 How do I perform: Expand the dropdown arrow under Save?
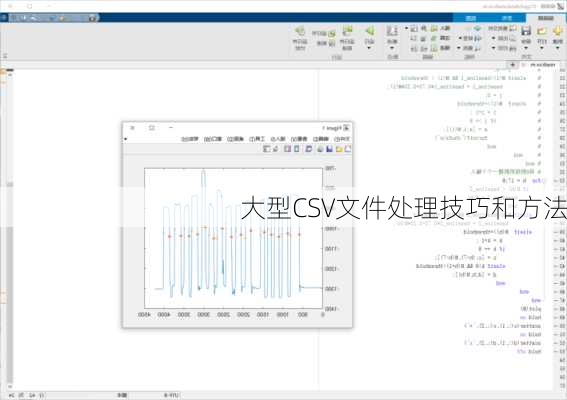526,48
